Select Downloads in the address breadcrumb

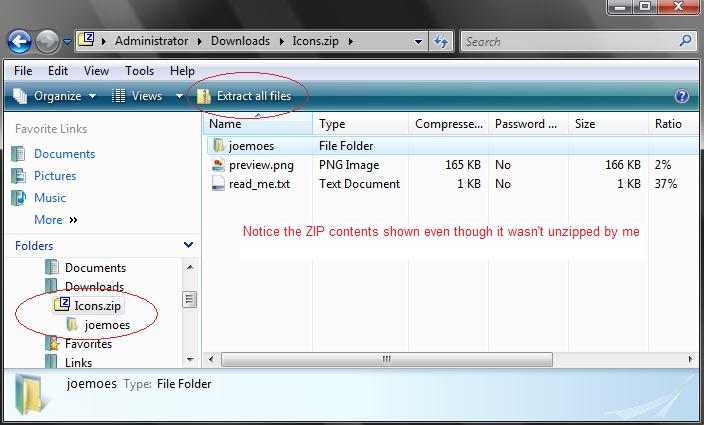(x=240, y=41)
